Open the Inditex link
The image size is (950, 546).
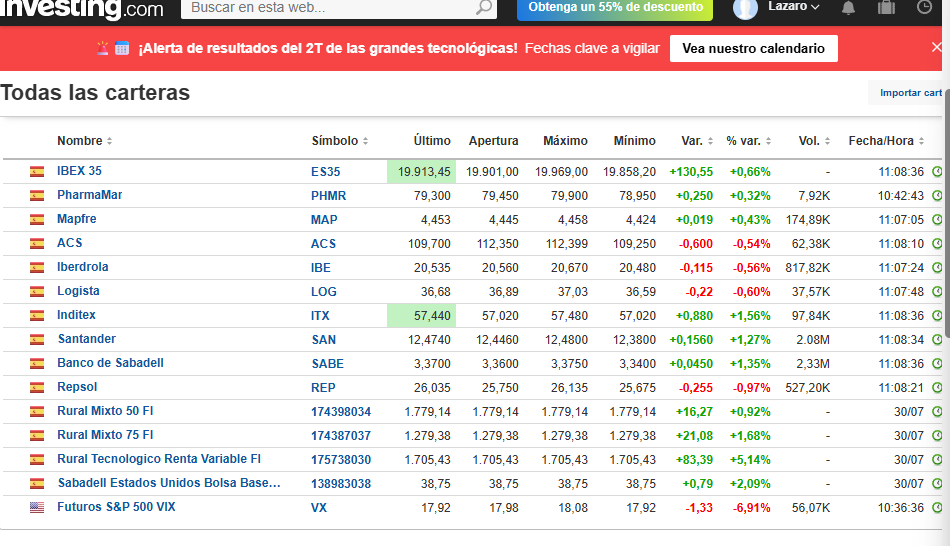pos(76,315)
